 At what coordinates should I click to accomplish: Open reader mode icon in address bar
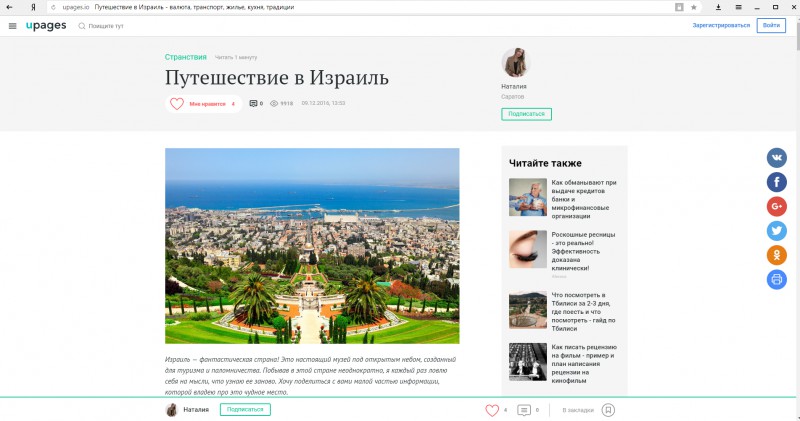(679, 7)
